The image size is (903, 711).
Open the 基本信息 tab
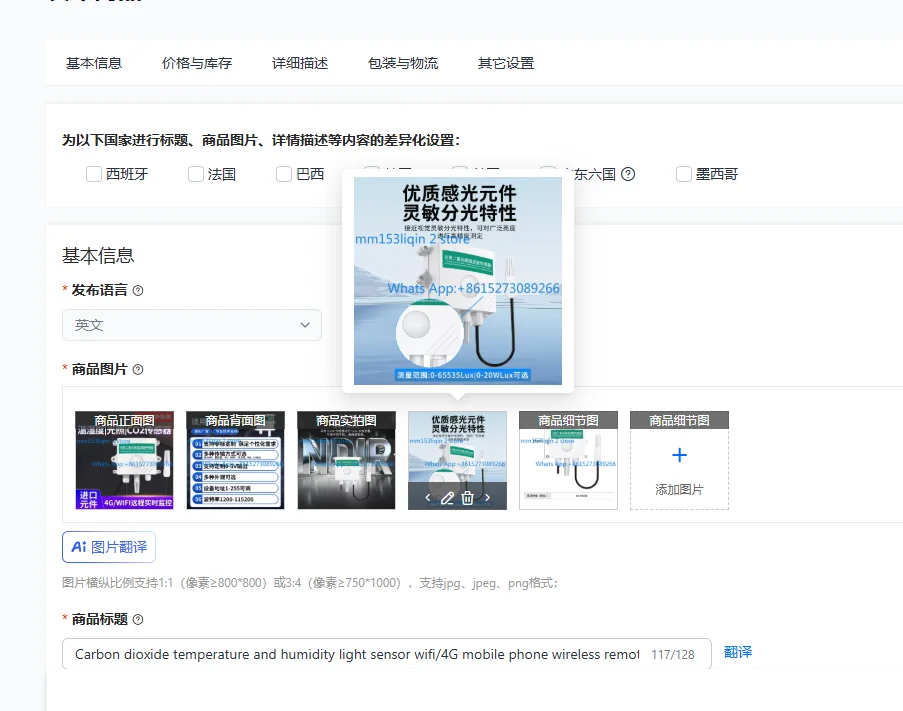click(x=94, y=63)
